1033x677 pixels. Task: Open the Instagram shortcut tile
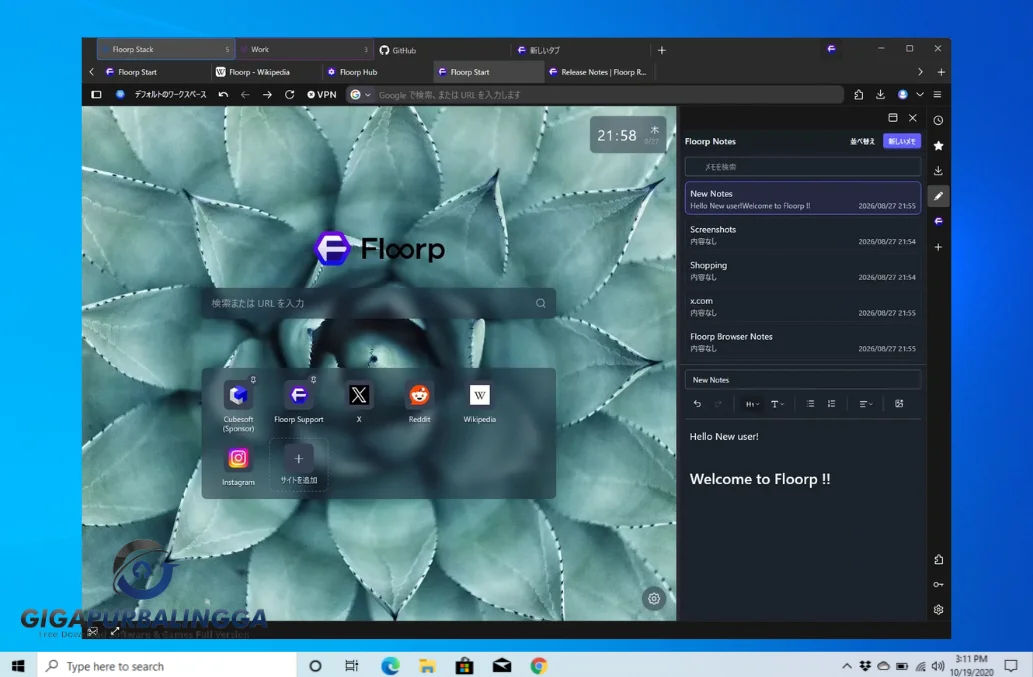[238, 465]
